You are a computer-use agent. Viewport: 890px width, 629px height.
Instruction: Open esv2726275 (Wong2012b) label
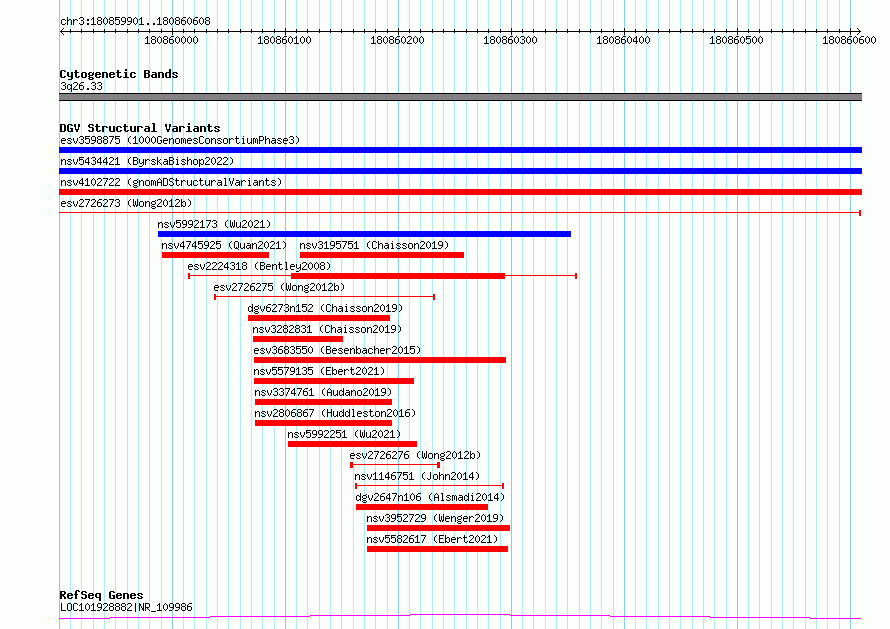279,287
